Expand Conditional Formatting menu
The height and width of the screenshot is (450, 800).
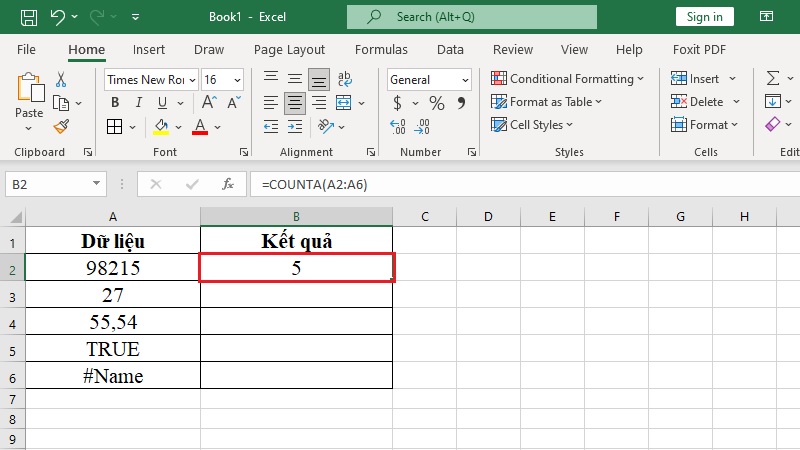640,79
